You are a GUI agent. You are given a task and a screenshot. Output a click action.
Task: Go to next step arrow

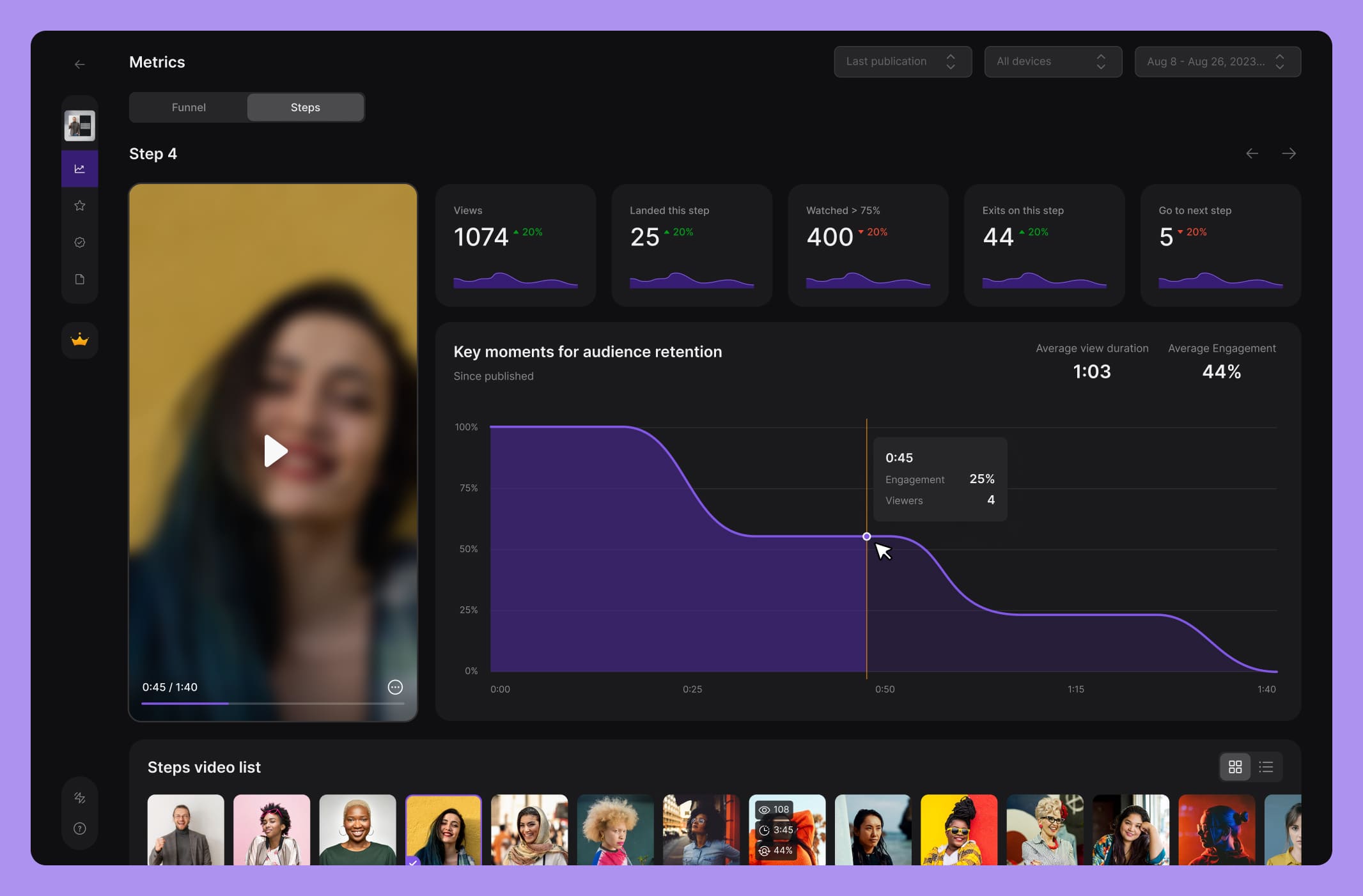1289,153
